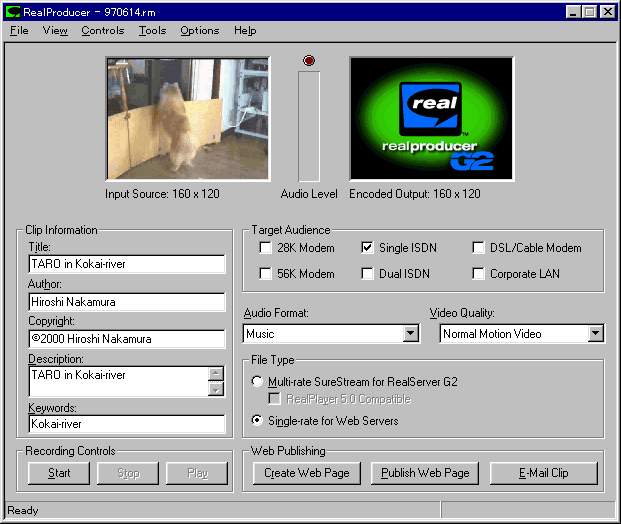Click the Encoded Output: 160 x 120 label

(415, 194)
